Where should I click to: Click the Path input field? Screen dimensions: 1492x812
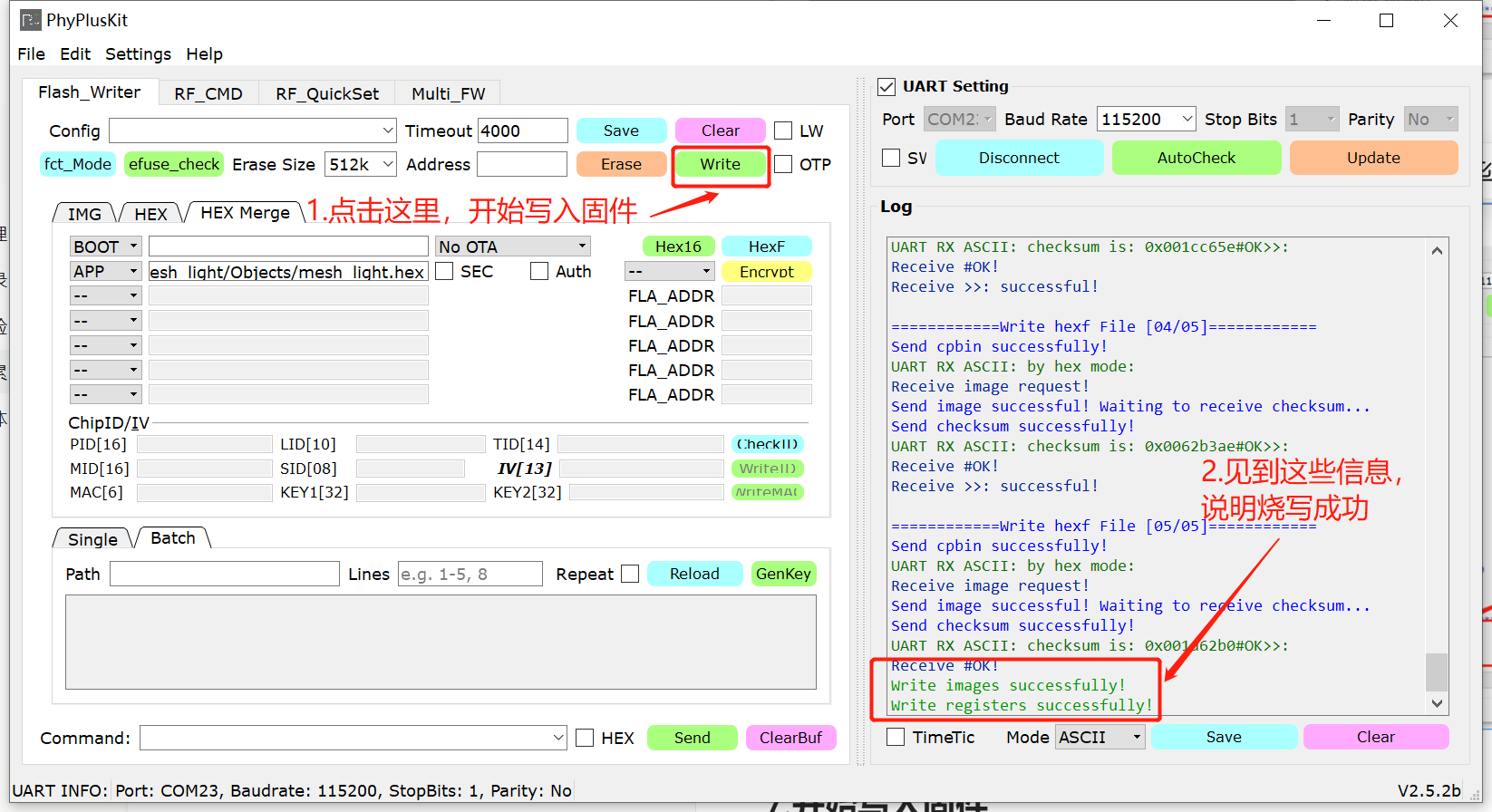tap(225, 574)
